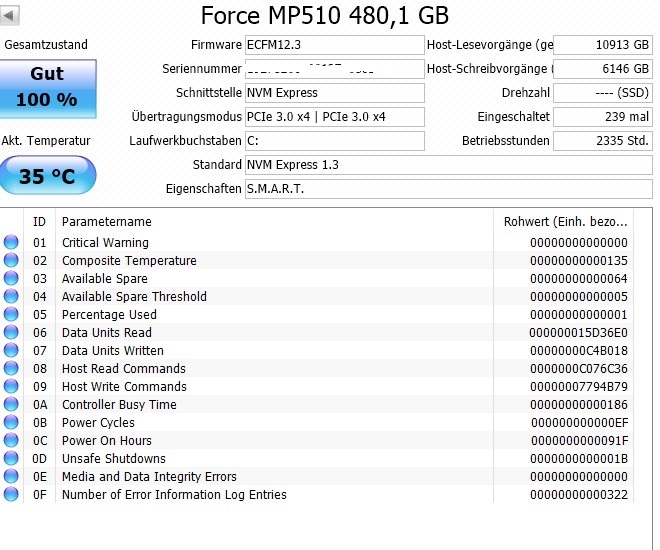The height and width of the screenshot is (550, 660).
Task: Click the status orb beside Composite Temperature
Action: coord(11,260)
